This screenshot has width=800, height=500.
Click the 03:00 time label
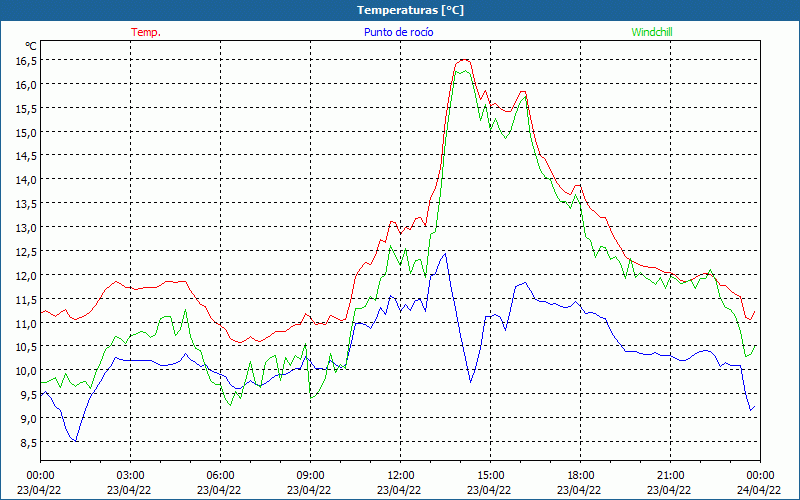131,476
